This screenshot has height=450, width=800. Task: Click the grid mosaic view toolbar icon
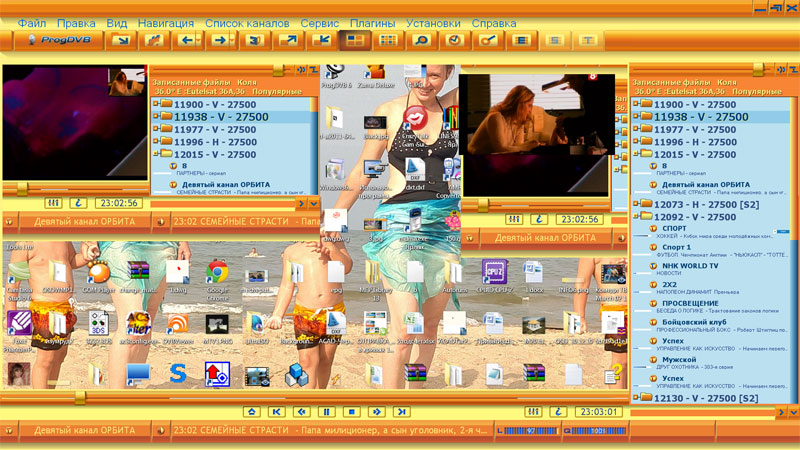[388, 40]
